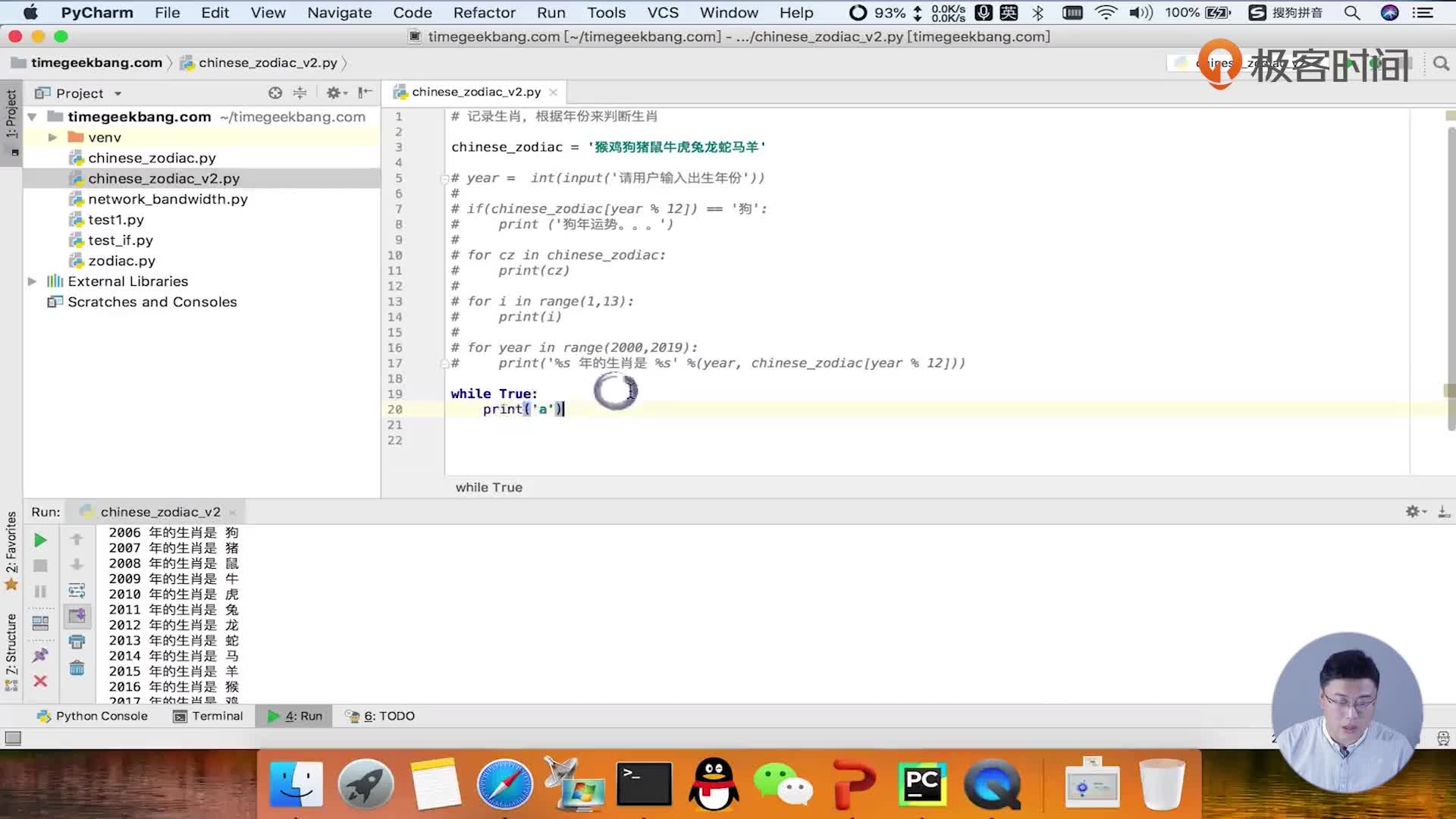
Task: Toggle soft-wrap in the Run console
Action: pyautogui.click(x=77, y=591)
